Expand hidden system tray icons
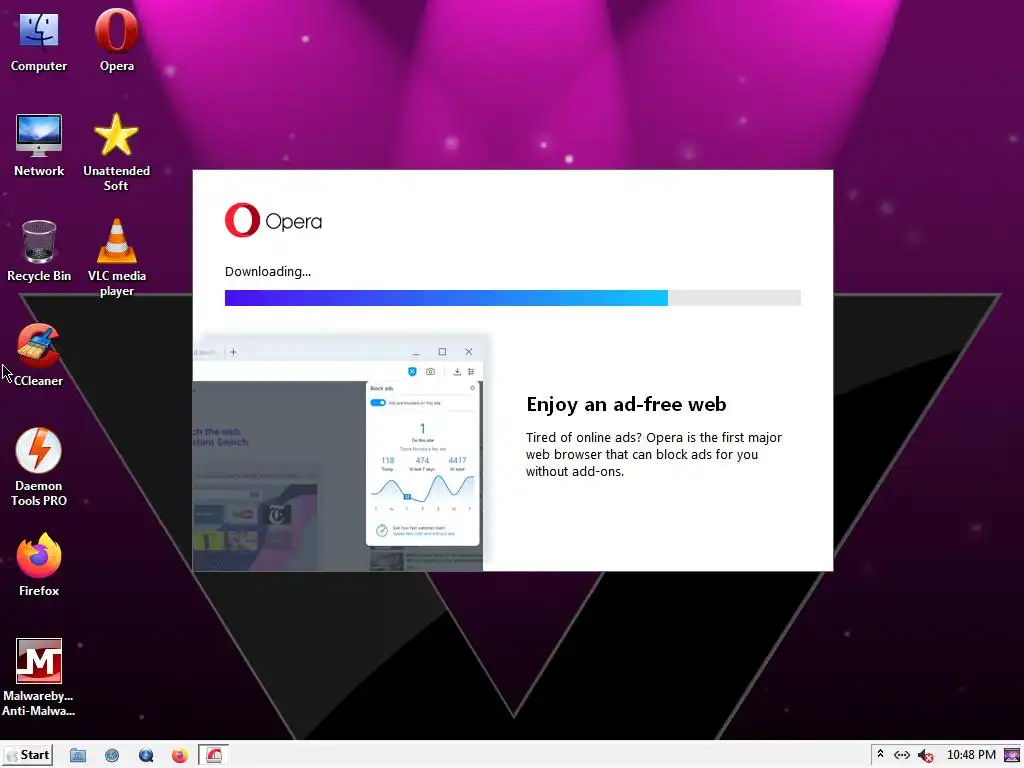1024x768 pixels. click(880, 754)
